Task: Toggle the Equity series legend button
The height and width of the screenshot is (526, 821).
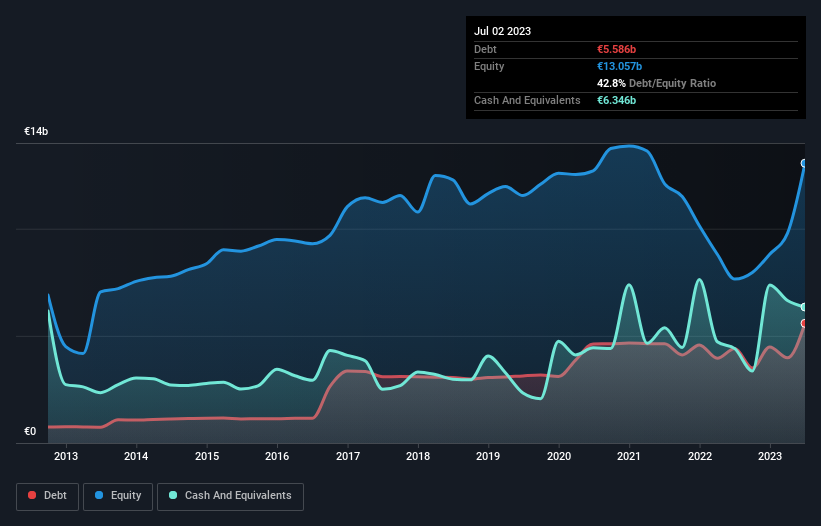Action: pyautogui.click(x=118, y=496)
